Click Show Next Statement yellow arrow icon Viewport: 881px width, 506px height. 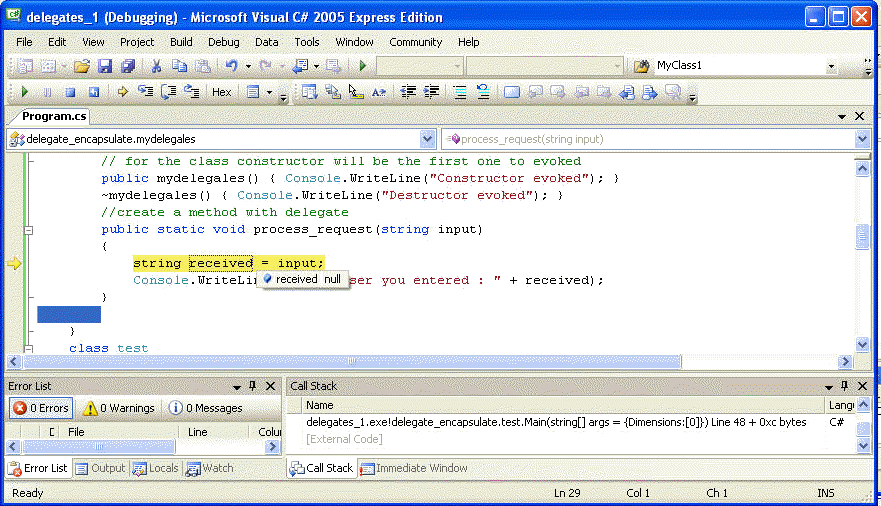[123, 92]
